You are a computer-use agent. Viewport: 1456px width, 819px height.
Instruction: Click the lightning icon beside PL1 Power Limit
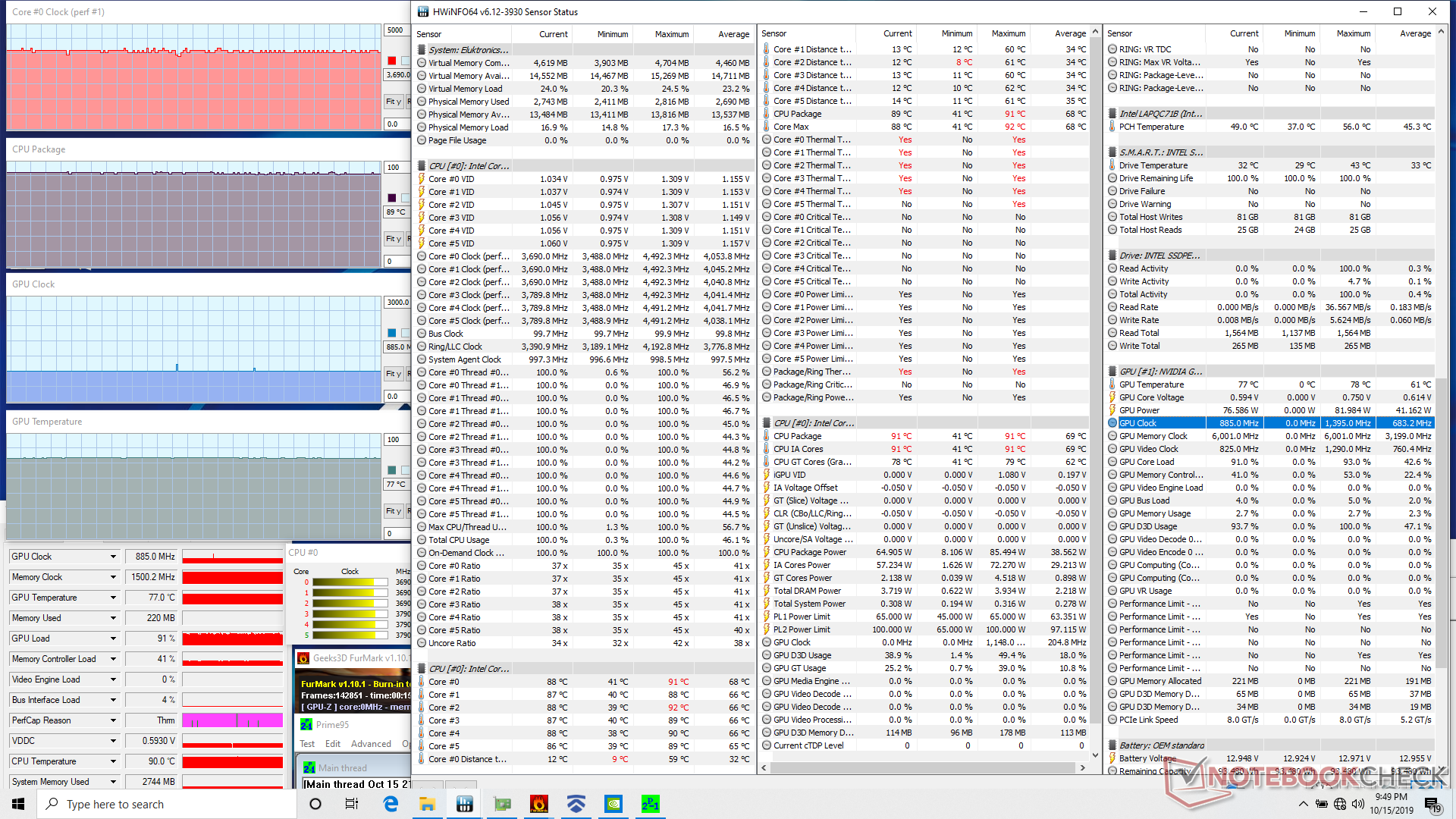point(767,617)
